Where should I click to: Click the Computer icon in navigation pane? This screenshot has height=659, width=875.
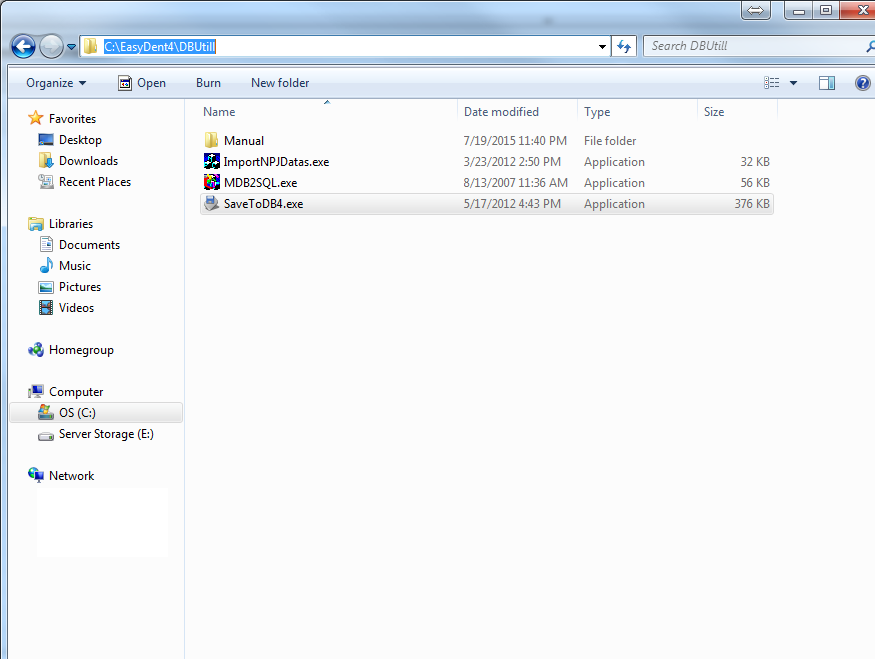36,392
